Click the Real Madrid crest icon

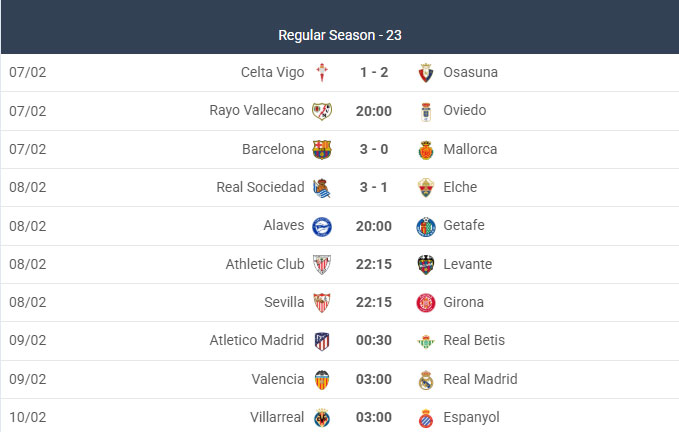pos(426,379)
